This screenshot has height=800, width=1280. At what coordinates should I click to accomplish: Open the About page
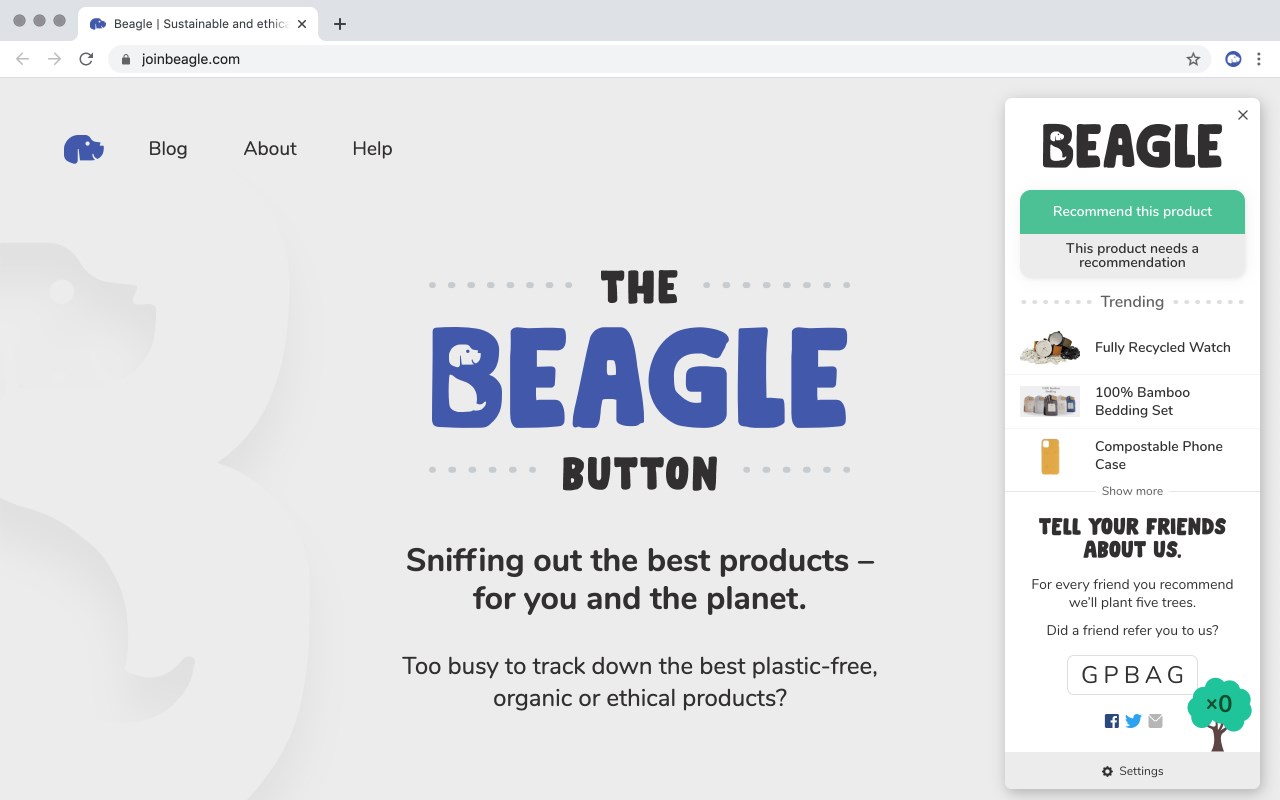[270, 149]
